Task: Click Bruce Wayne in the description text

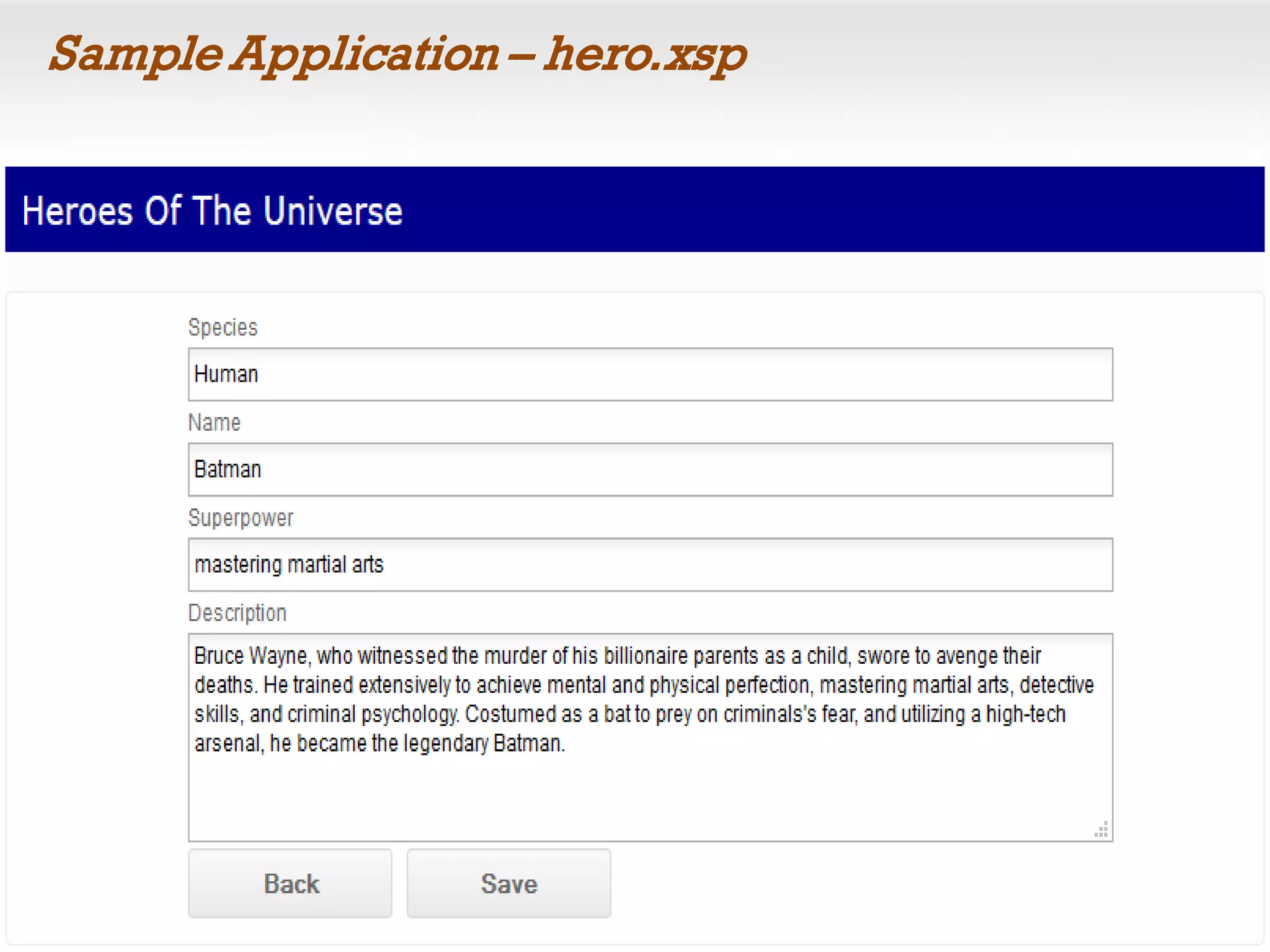Action: tap(251, 656)
